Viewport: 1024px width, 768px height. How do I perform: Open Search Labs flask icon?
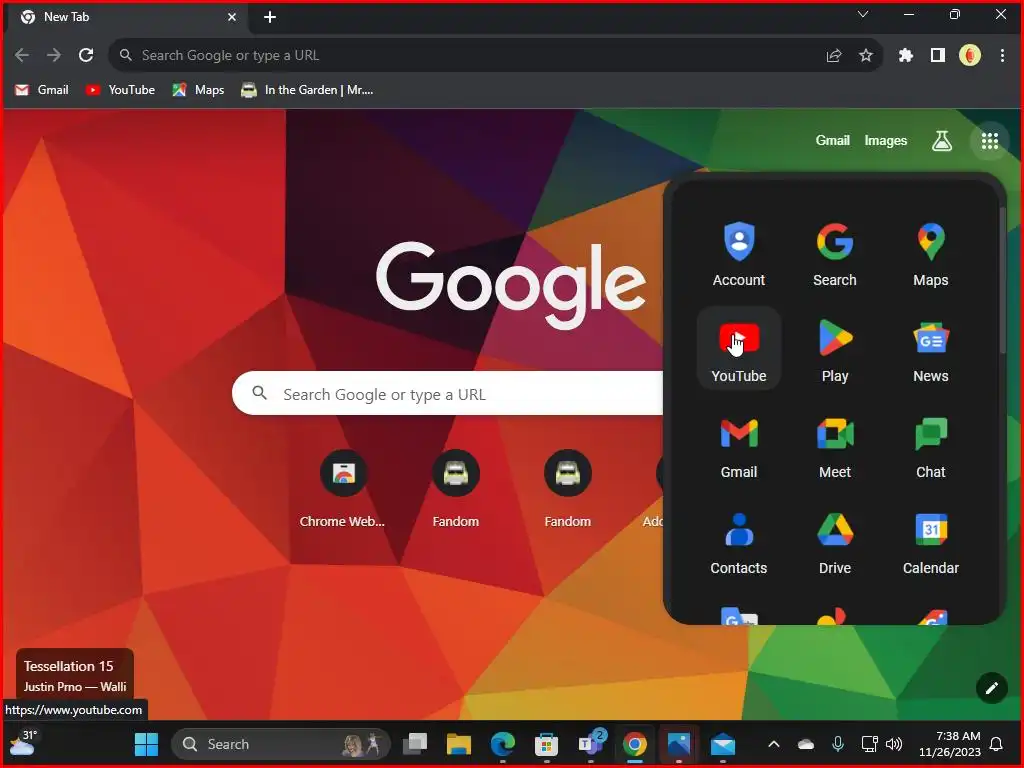pyautogui.click(x=941, y=140)
